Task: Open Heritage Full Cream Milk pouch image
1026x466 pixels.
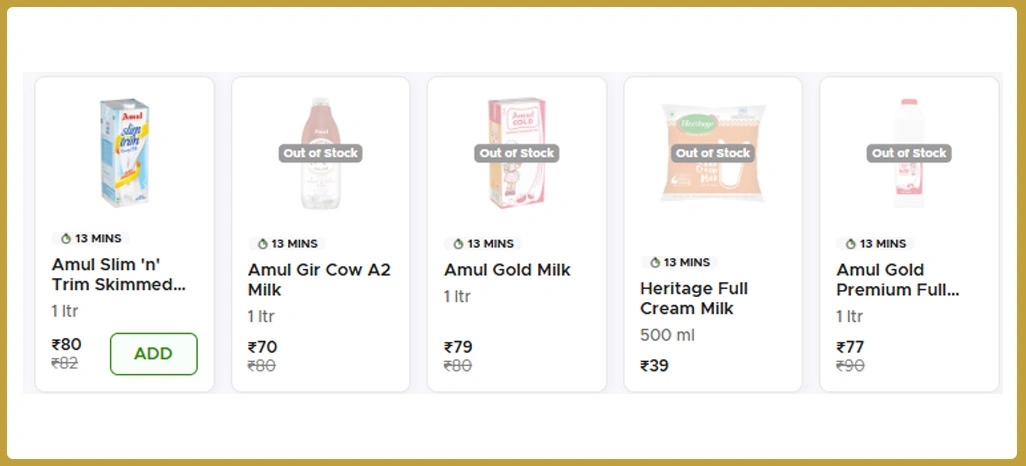Action: [712, 152]
